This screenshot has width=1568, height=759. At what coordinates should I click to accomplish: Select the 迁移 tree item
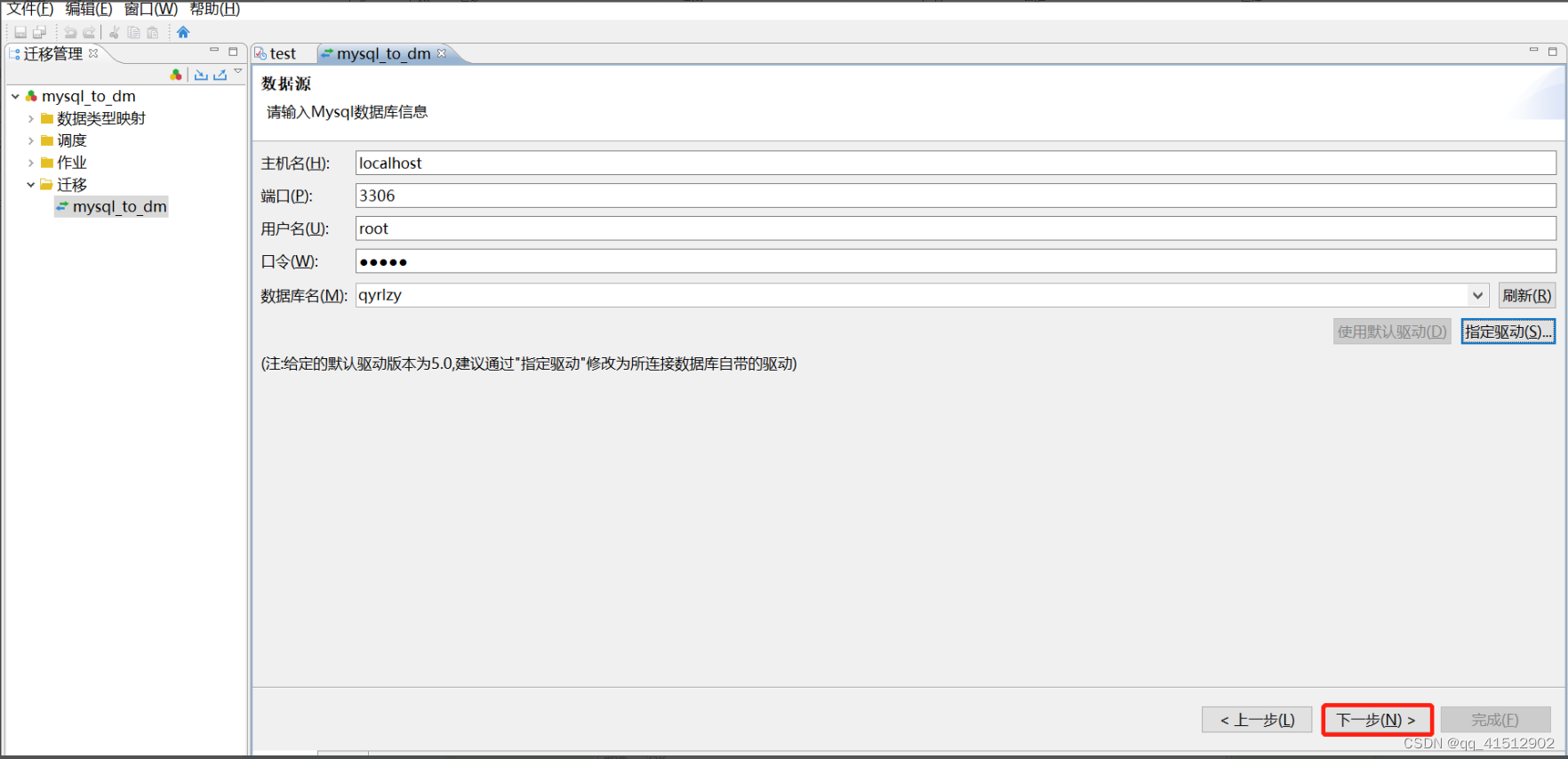click(72, 185)
